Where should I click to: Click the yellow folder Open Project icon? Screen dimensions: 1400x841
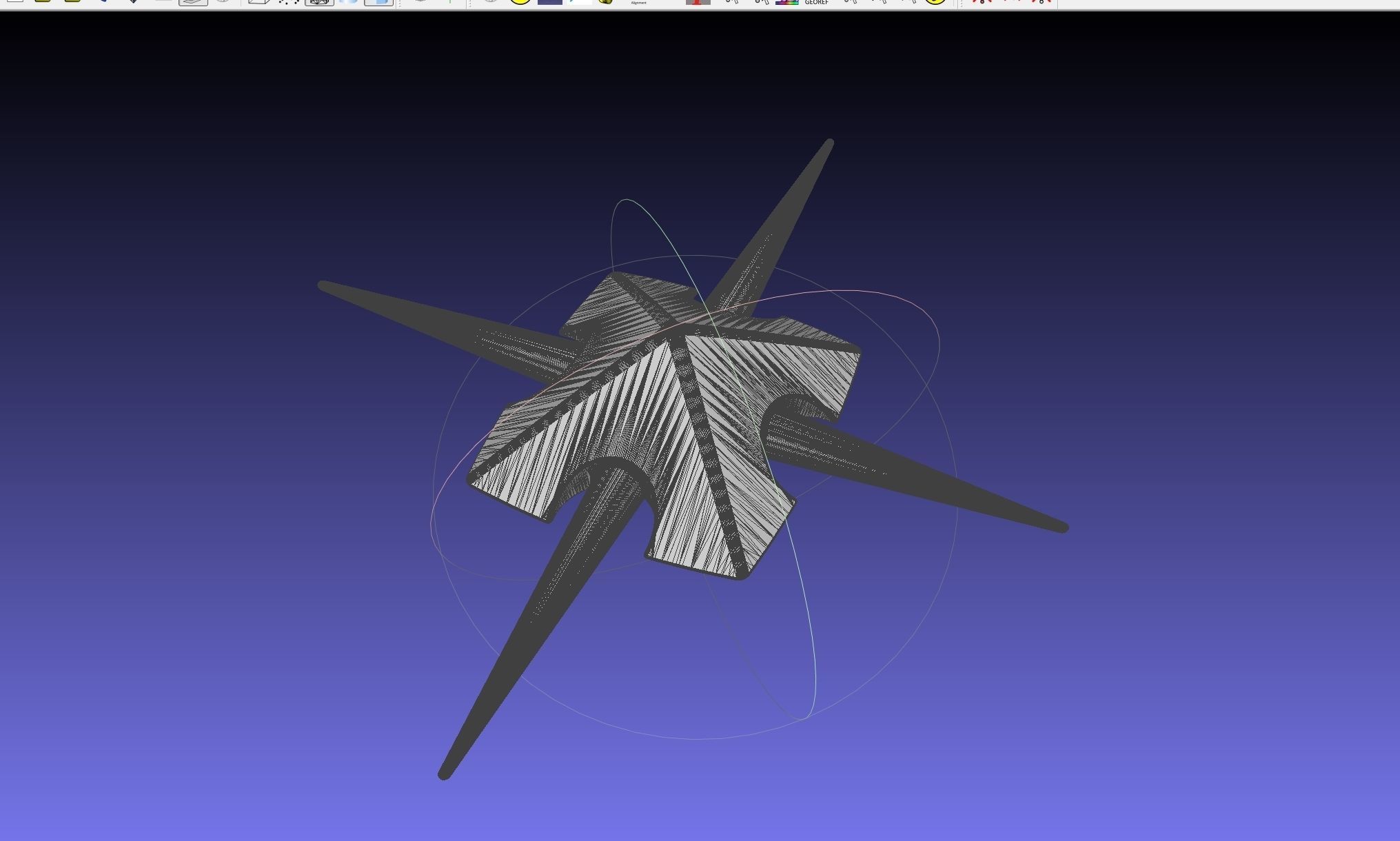pyautogui.click(x=43, y=1)
